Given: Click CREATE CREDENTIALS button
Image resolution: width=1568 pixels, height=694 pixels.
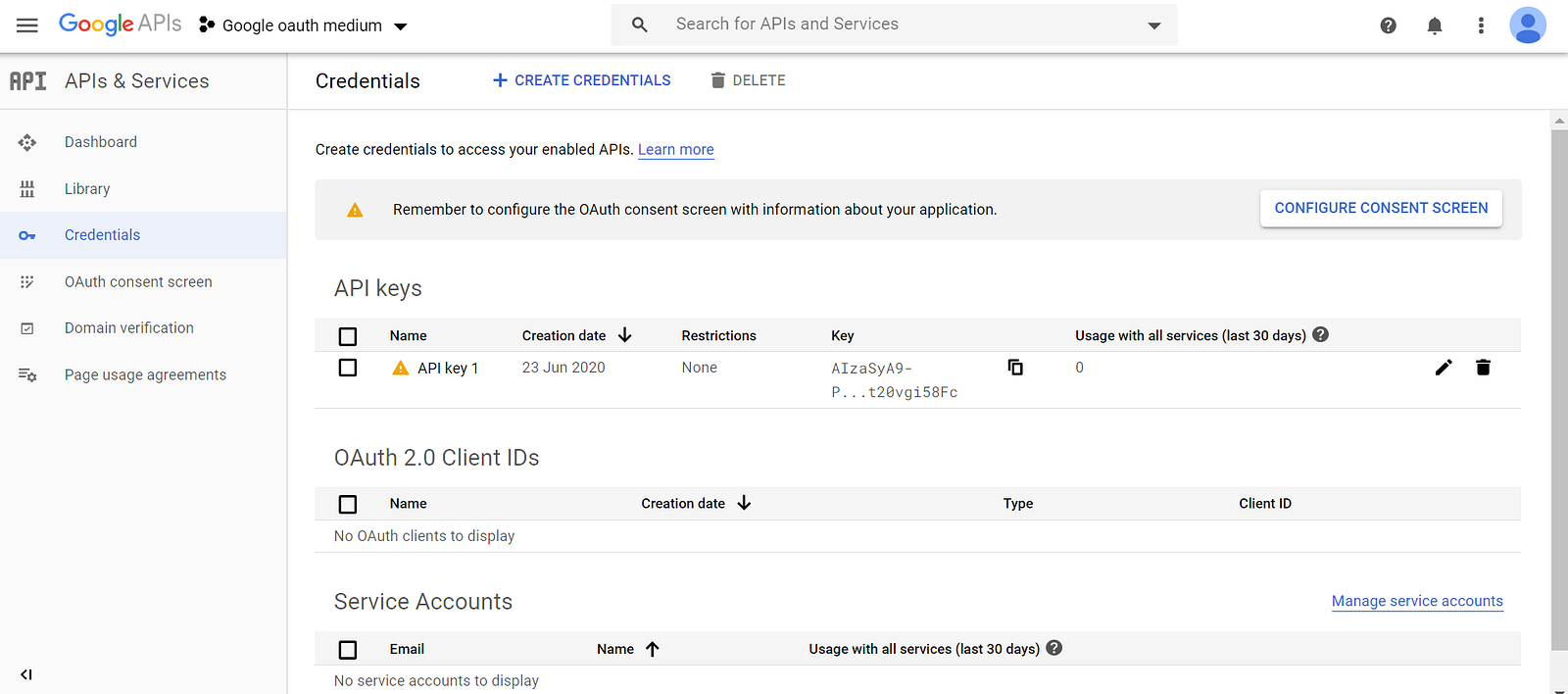Looking at the screenshot, I should click(581, 80).
